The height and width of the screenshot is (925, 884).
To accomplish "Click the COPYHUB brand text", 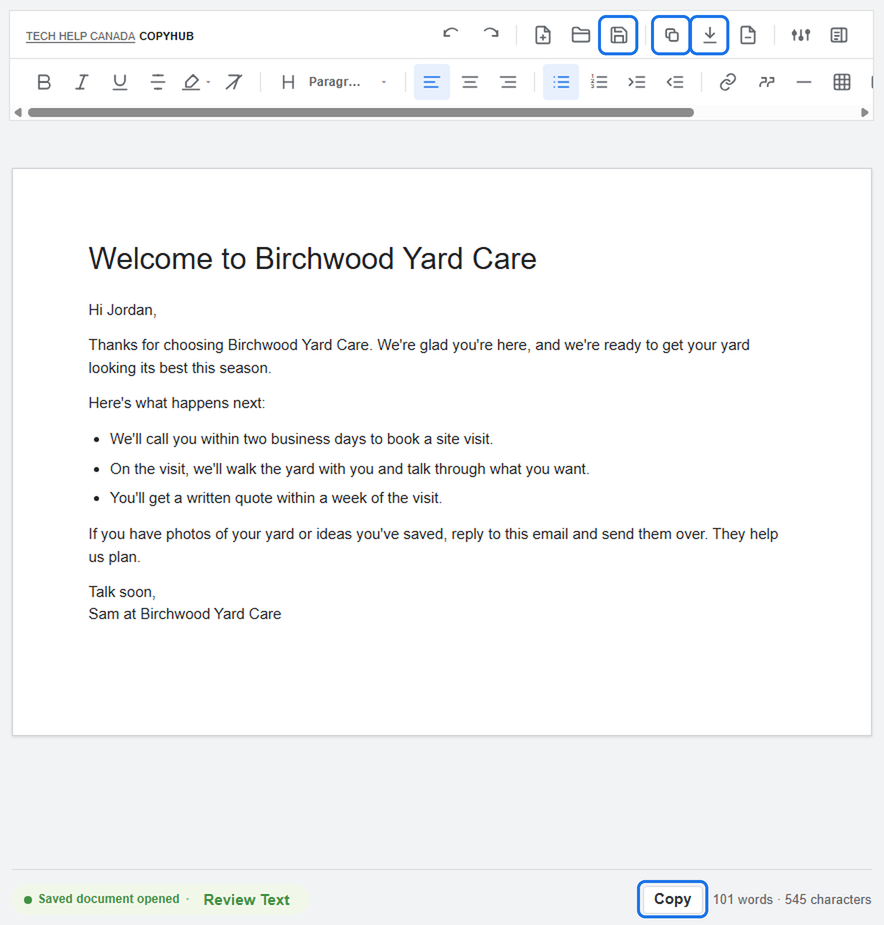I will 166,36.
